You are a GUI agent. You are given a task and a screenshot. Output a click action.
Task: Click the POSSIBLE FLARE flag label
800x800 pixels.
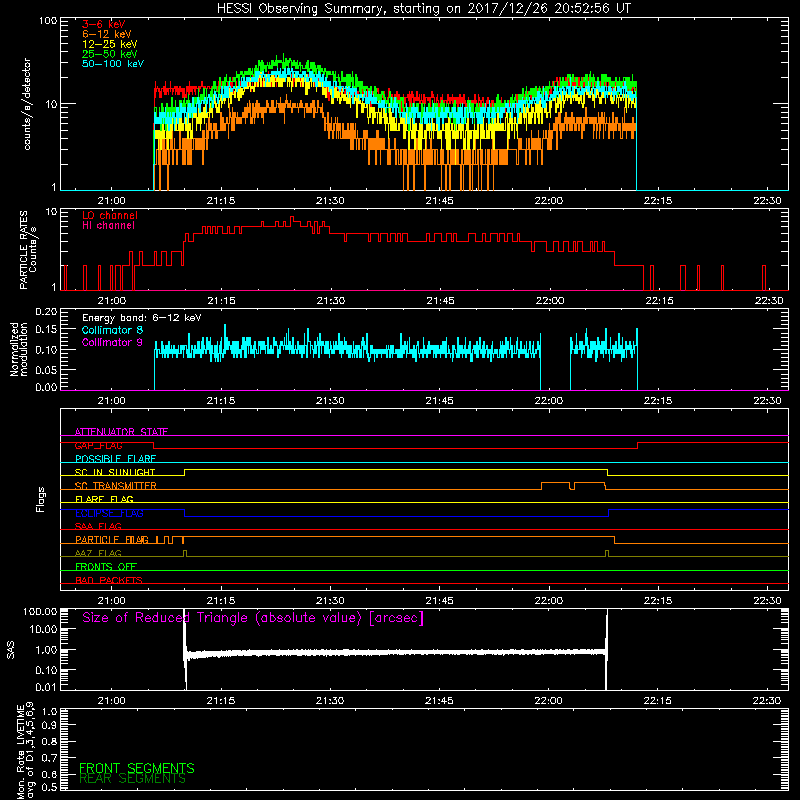tap(115, 459)
